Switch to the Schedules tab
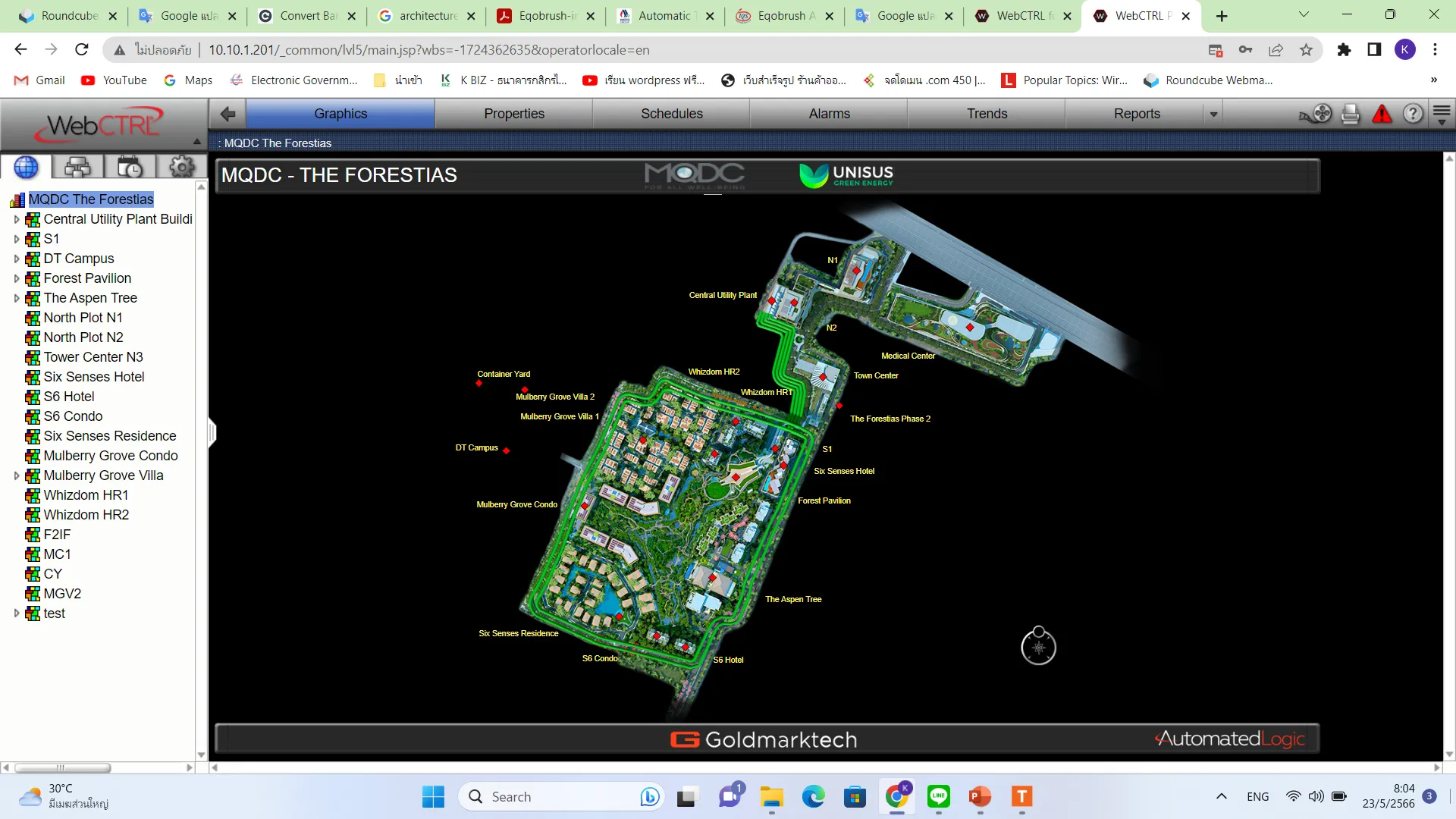This screenshot has width=1456, height=819. click(672, 114)
